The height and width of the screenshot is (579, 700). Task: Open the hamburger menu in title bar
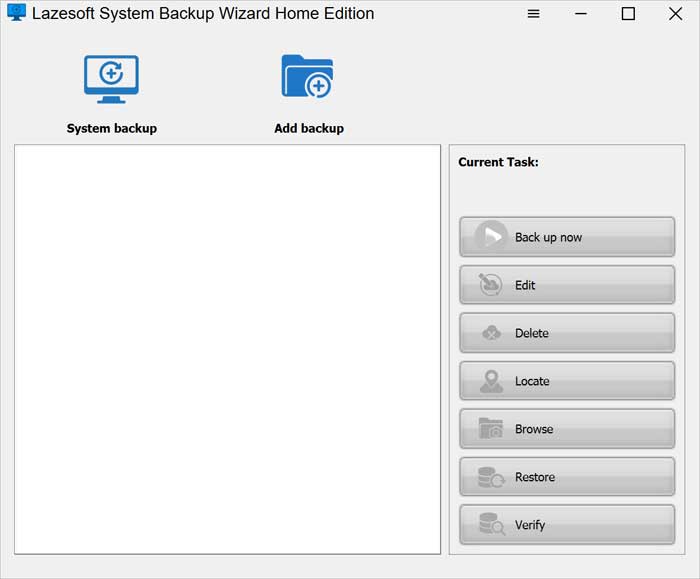[533, 14]
